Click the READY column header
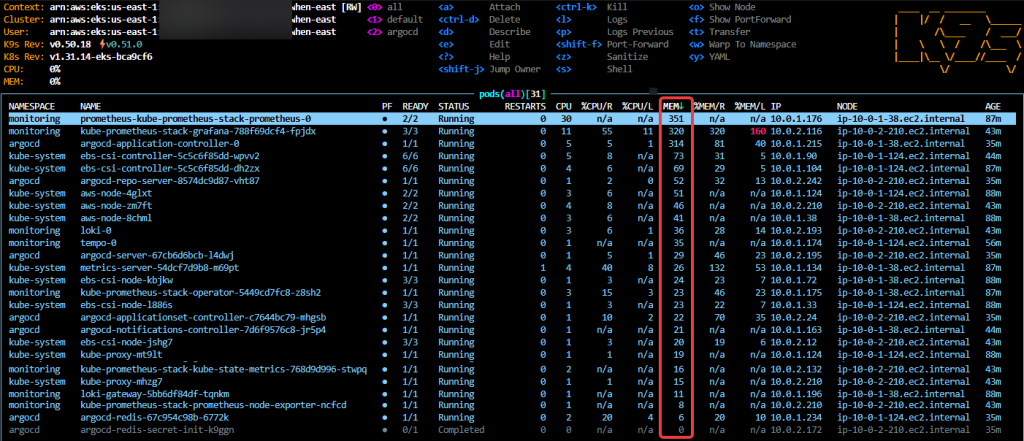 (x=415, y=106)
